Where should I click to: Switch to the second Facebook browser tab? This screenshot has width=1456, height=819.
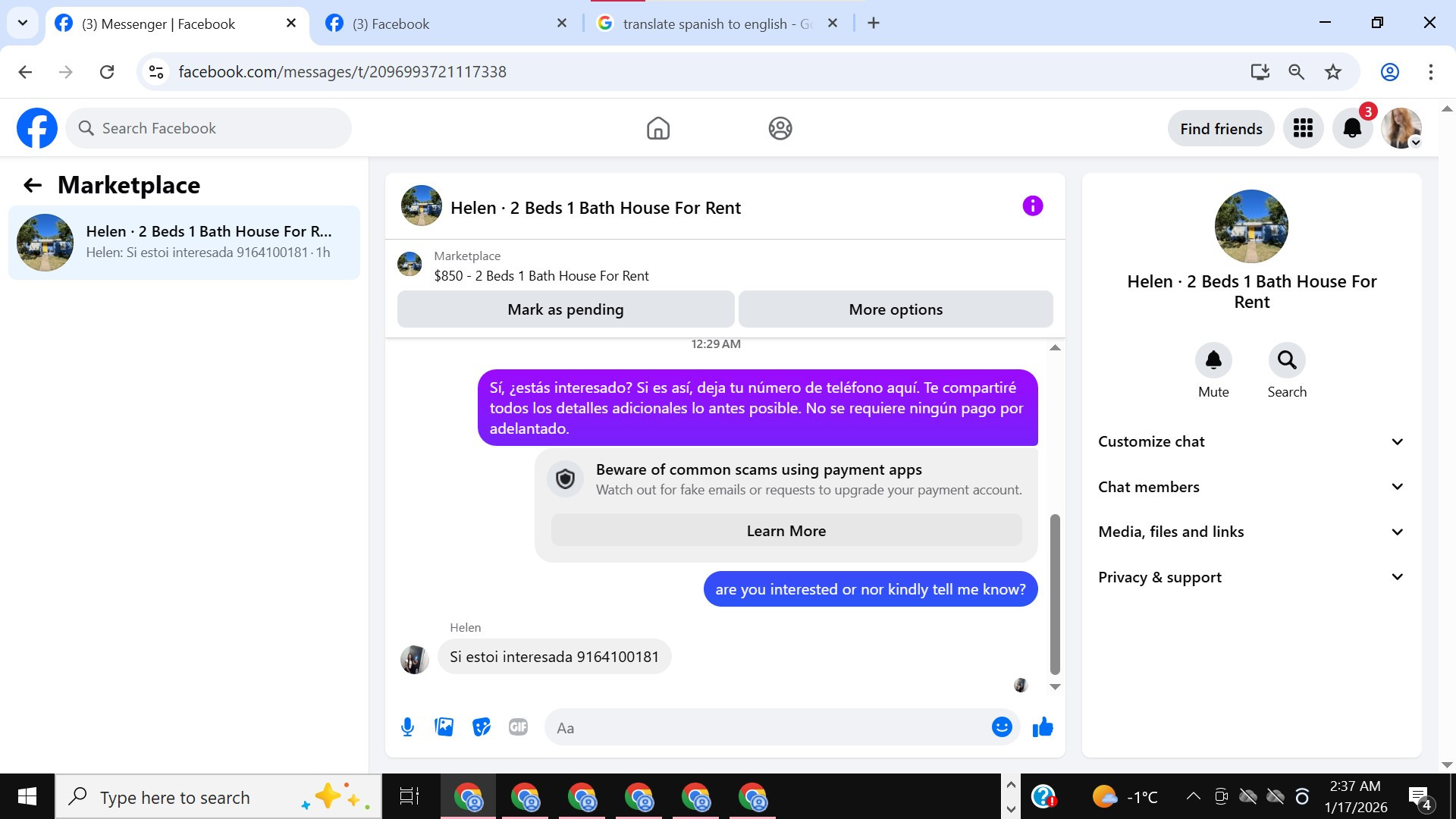click(445, 24)
